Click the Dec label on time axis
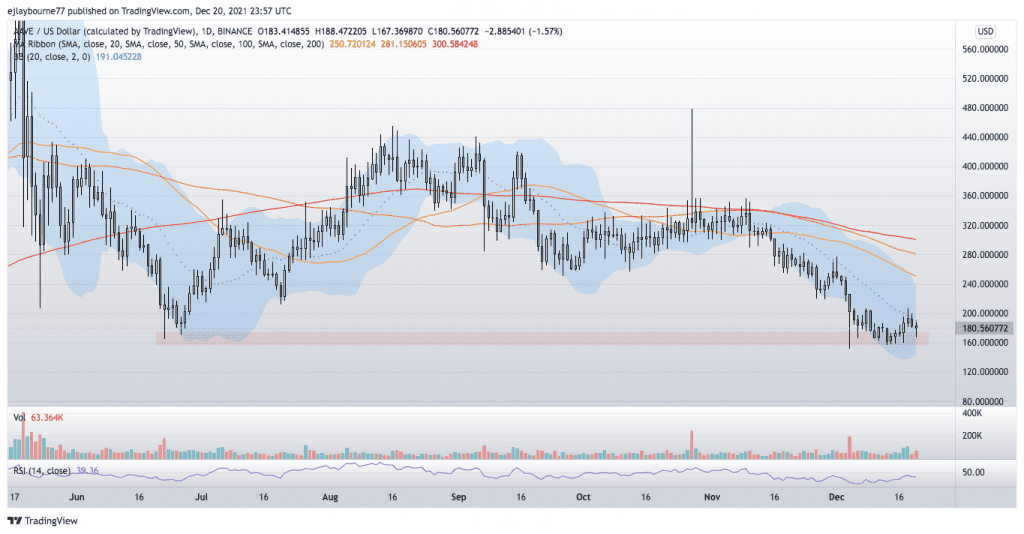The image size is (1024, 534). pos(836,495)
